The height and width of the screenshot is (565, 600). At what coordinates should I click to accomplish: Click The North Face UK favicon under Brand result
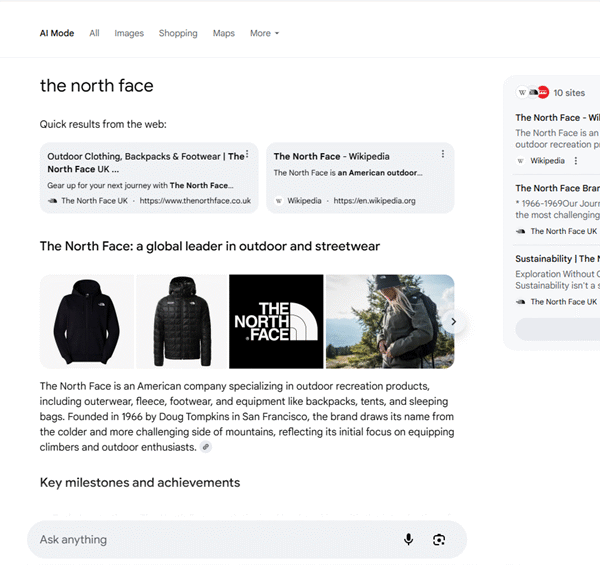point(520,231)
